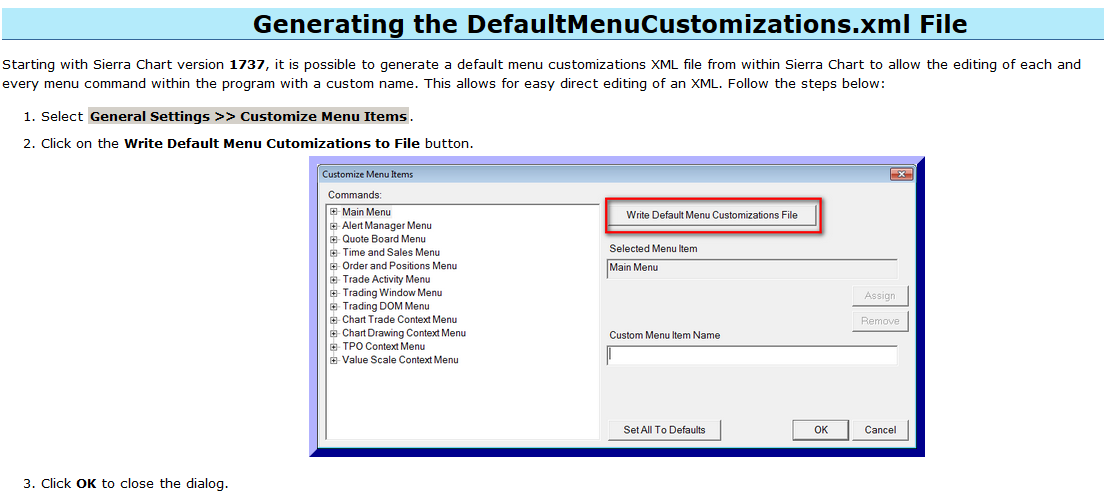The width and height of the screenshot is (1104, 500).
Task: Expand the TPO Context Menu node
Action: [x=334, y=346]
